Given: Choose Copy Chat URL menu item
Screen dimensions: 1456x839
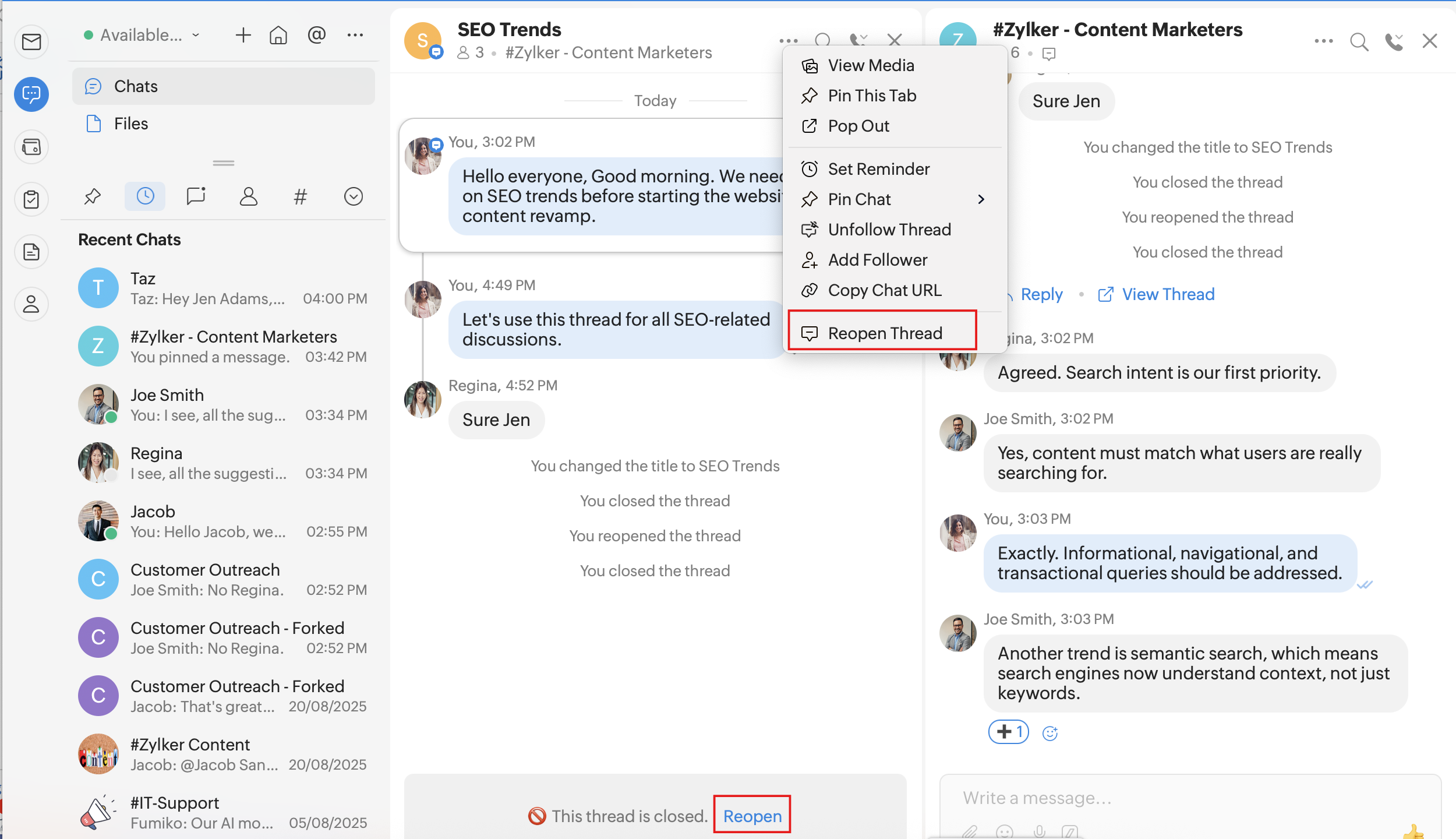Looking at the screenshot, I should click(x=884, y=290).
